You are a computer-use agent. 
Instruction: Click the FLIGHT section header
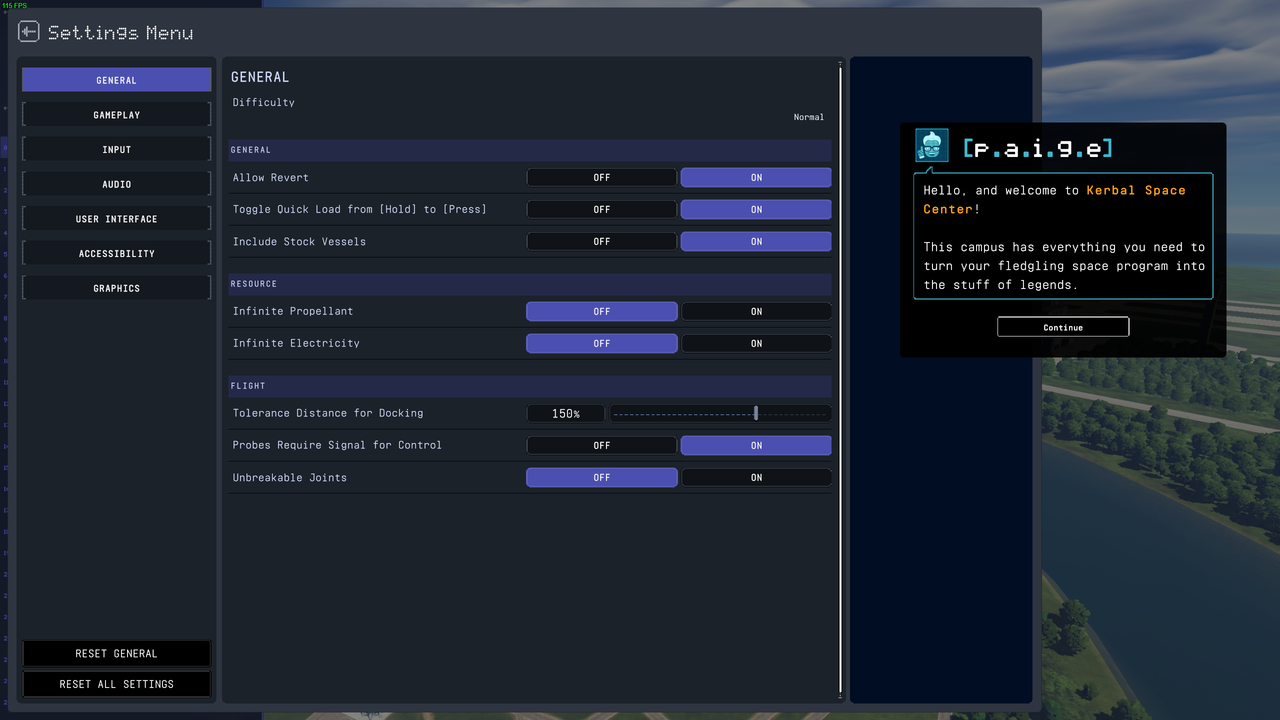(x=530, y=386)
